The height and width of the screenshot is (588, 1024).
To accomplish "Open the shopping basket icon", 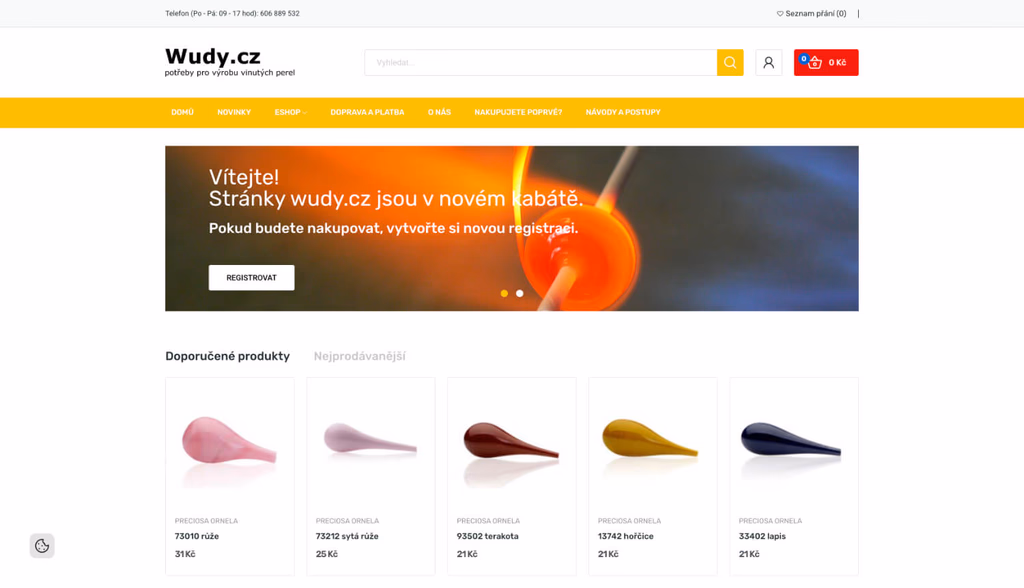I will [x=814, y=63].
